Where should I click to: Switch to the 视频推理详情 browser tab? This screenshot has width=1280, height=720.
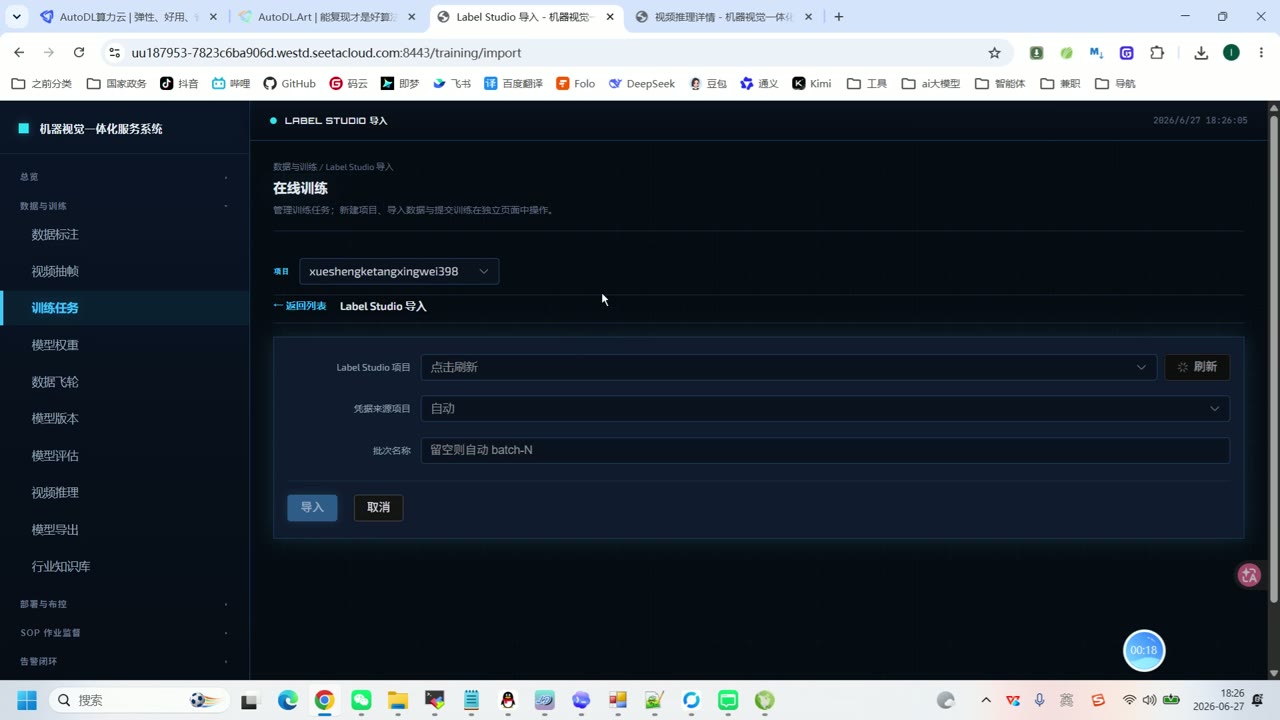point(724,17)
